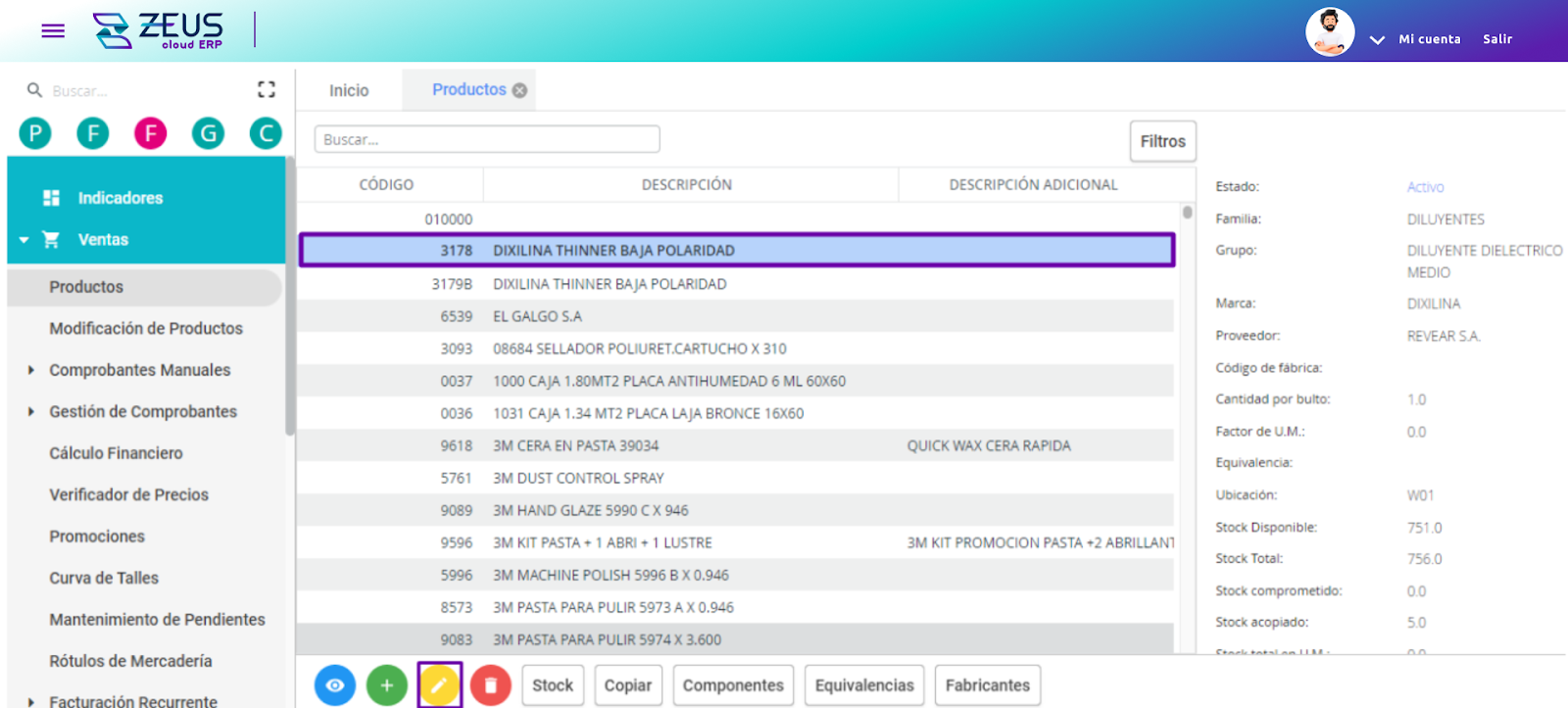Open Verificador de Precios

tap(128, 495)
